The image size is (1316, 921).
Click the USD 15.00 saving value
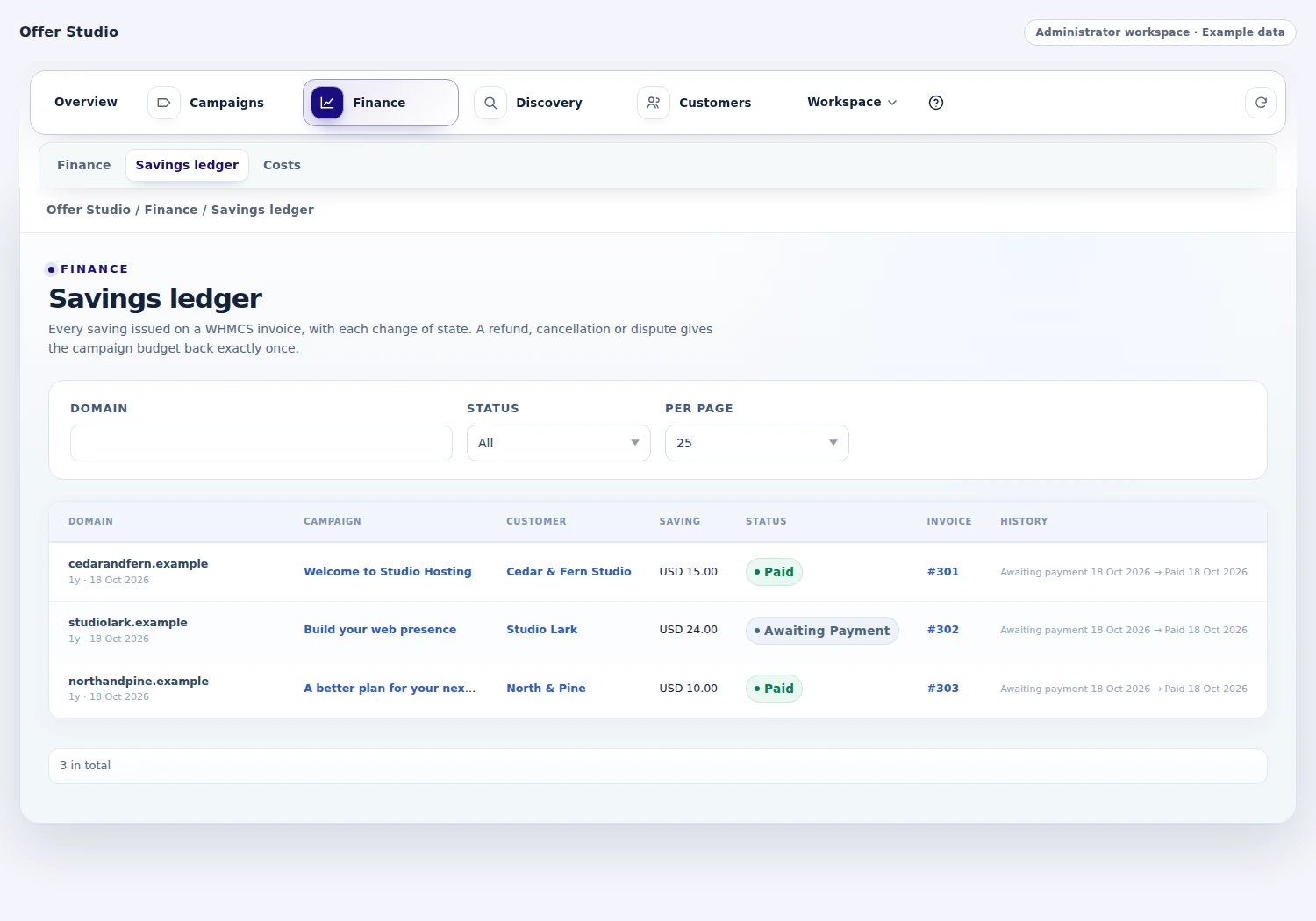tap(689, 572)
